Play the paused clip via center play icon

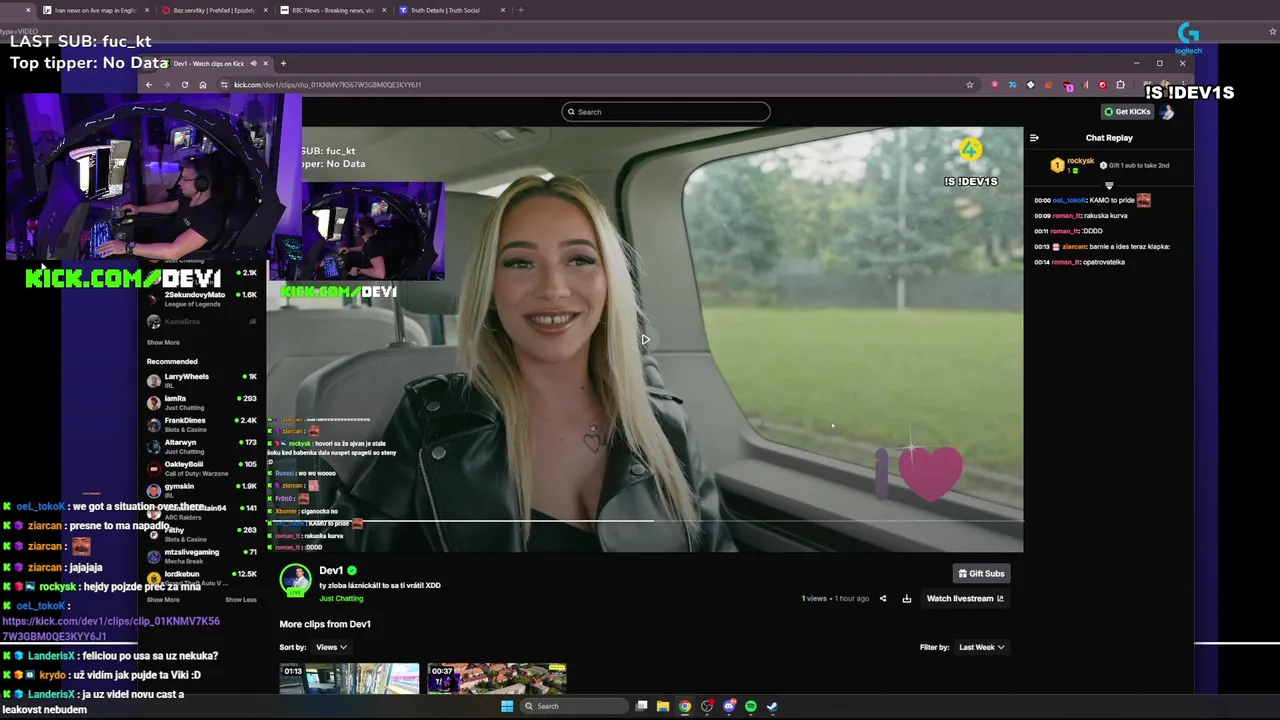(x=645, y=340)
